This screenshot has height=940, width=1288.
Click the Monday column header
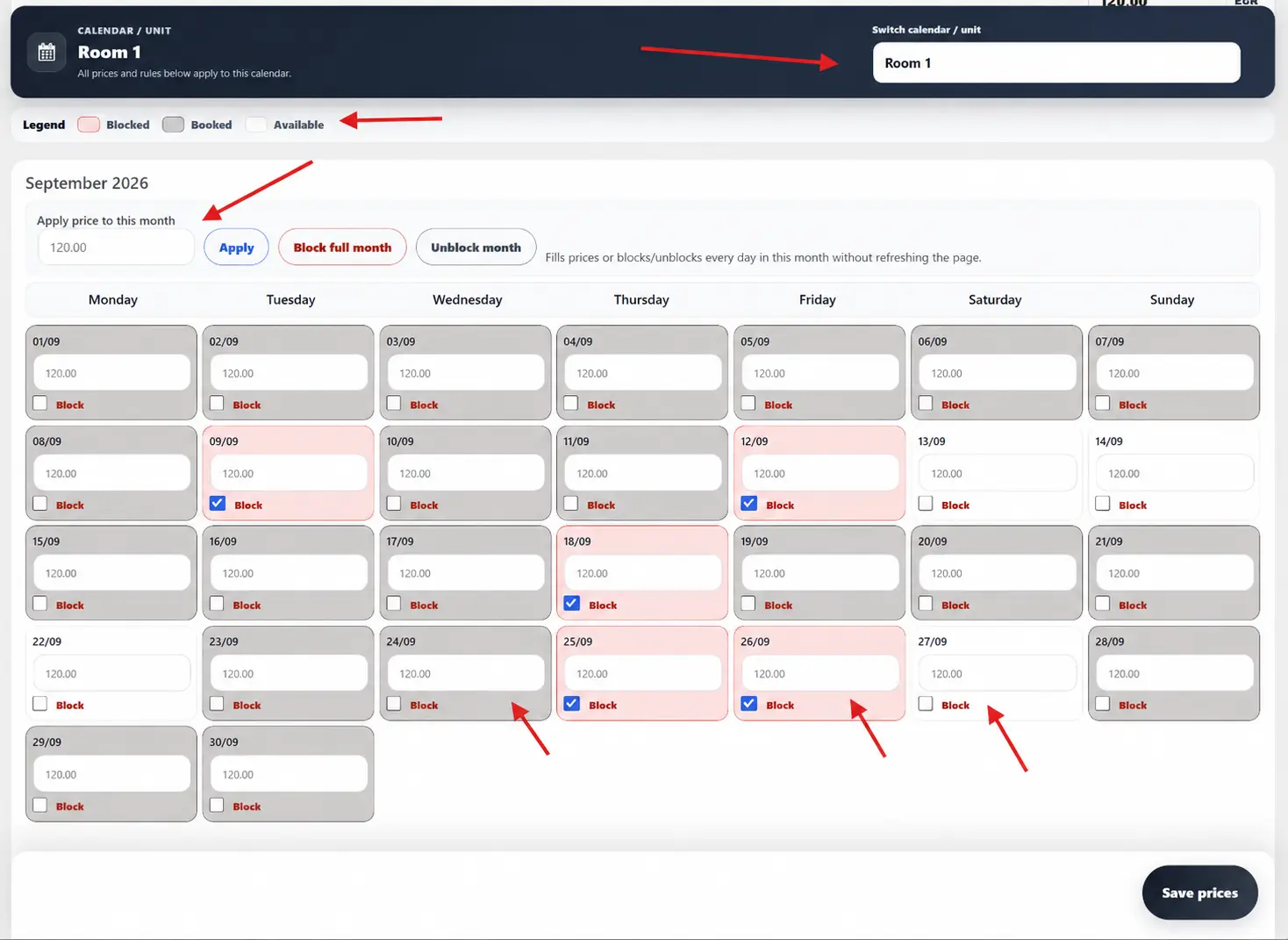point(113,299)
